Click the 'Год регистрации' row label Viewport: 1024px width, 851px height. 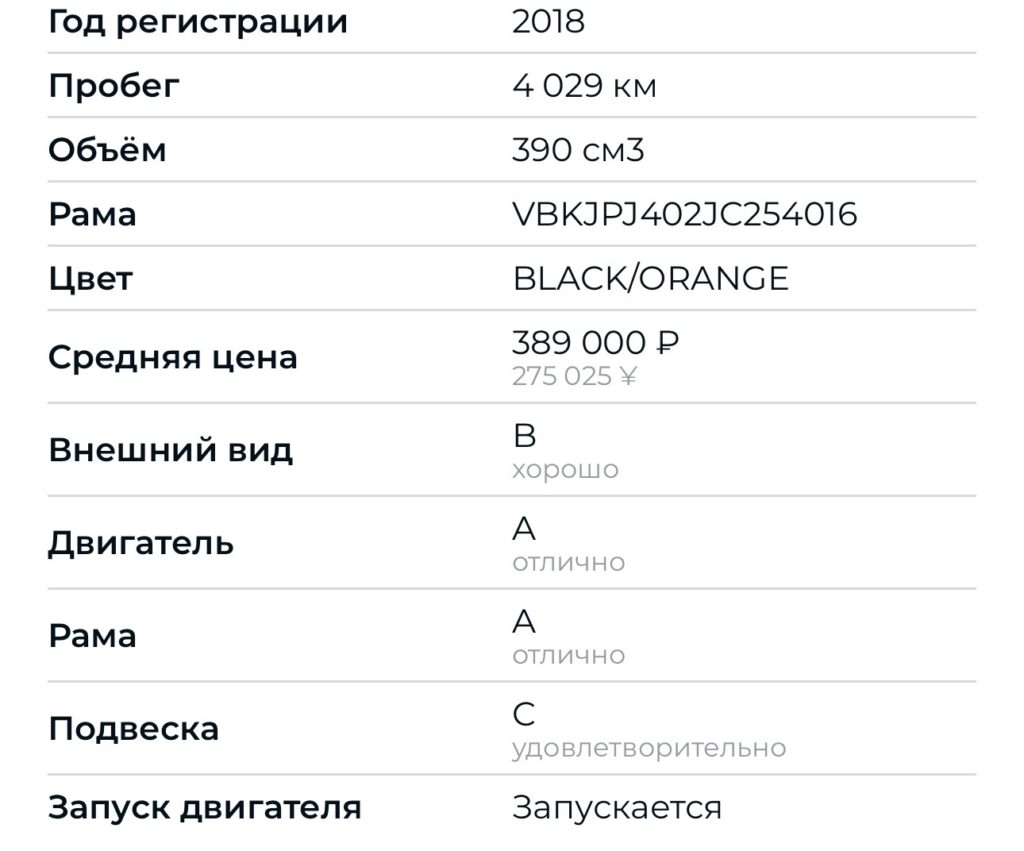tap(197, 22)
